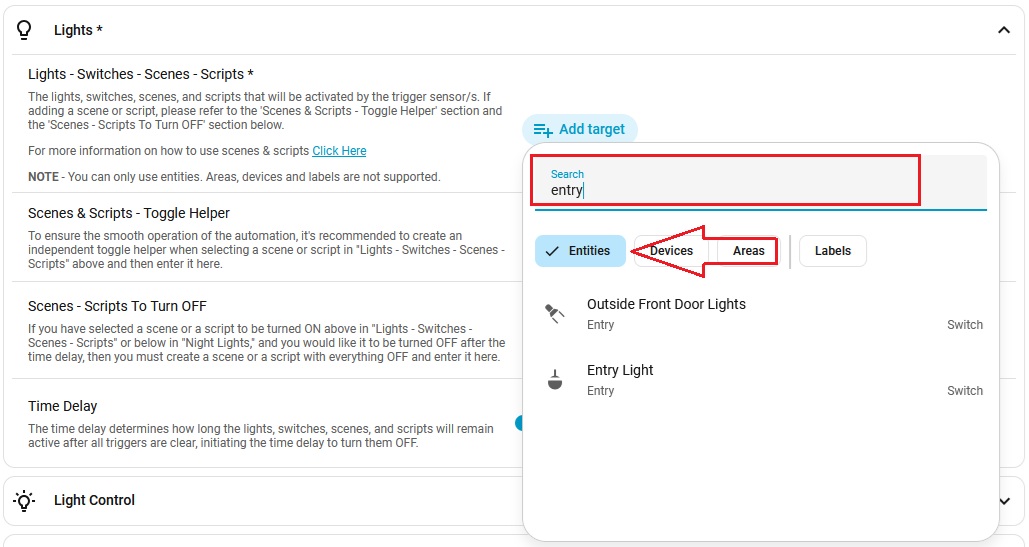Click the Light Control section title
Screen dimensions: 1029x547
94,500
